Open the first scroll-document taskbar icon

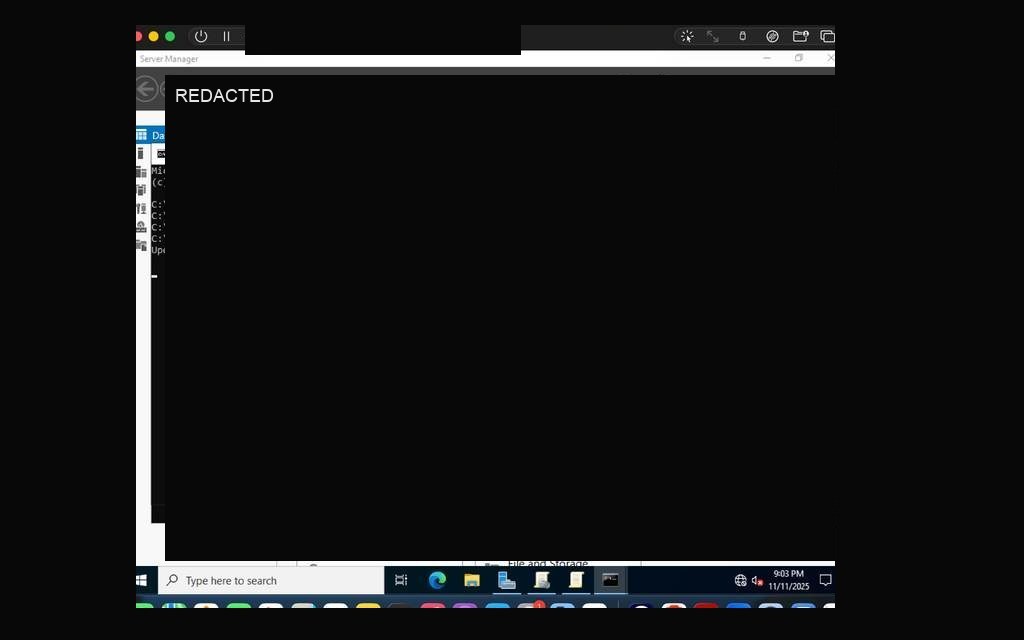pos(541,580)
